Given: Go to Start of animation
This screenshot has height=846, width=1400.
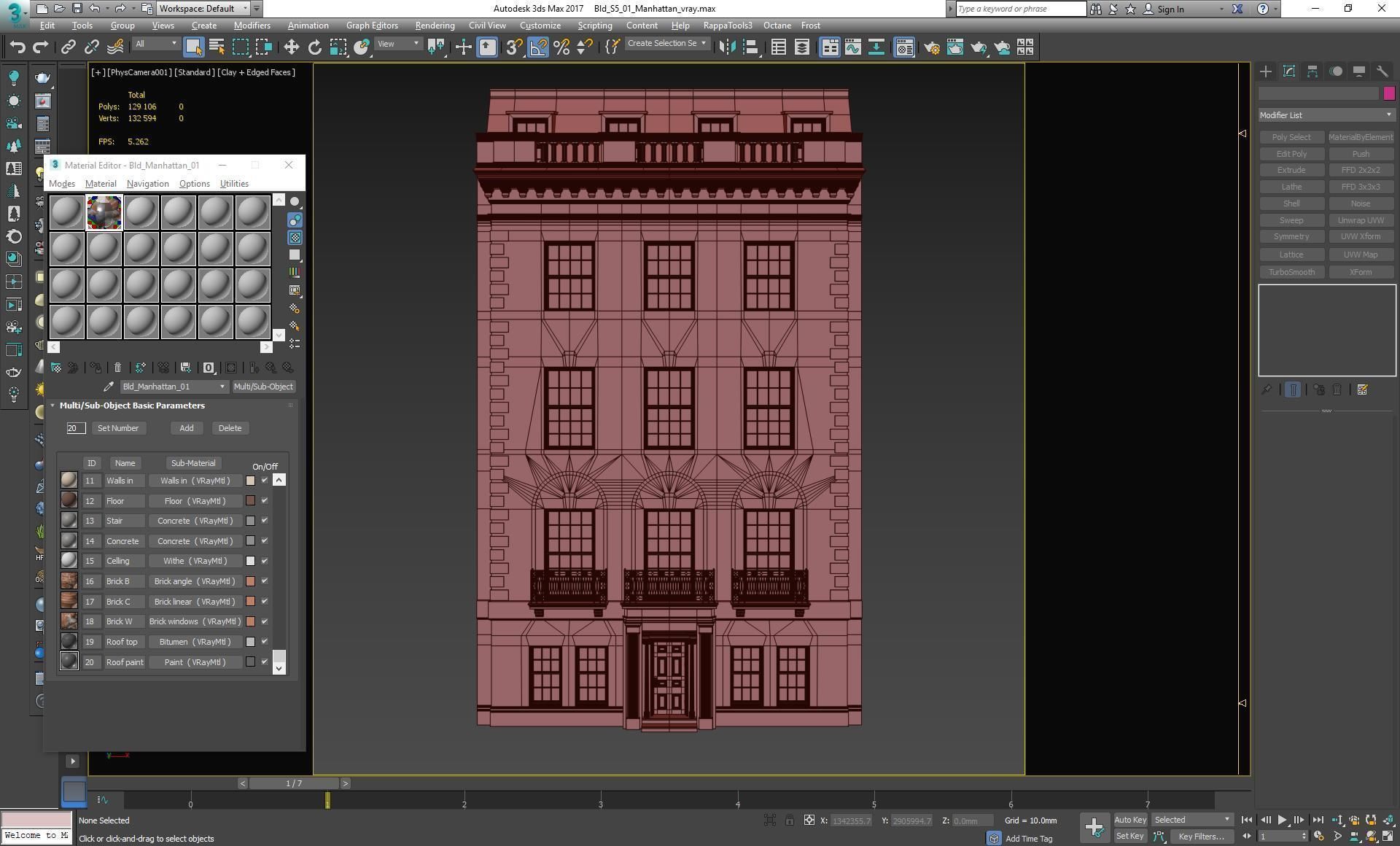Looking at the screenshot, I should (x=1247, y=820).
